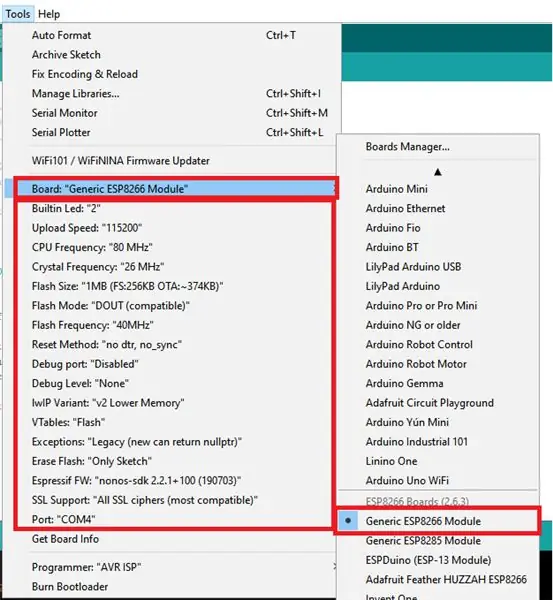Viewport: 553px width, 600px height.
Task: Select ESPDuino (ESP-13 Module) board
Action: 438,560
